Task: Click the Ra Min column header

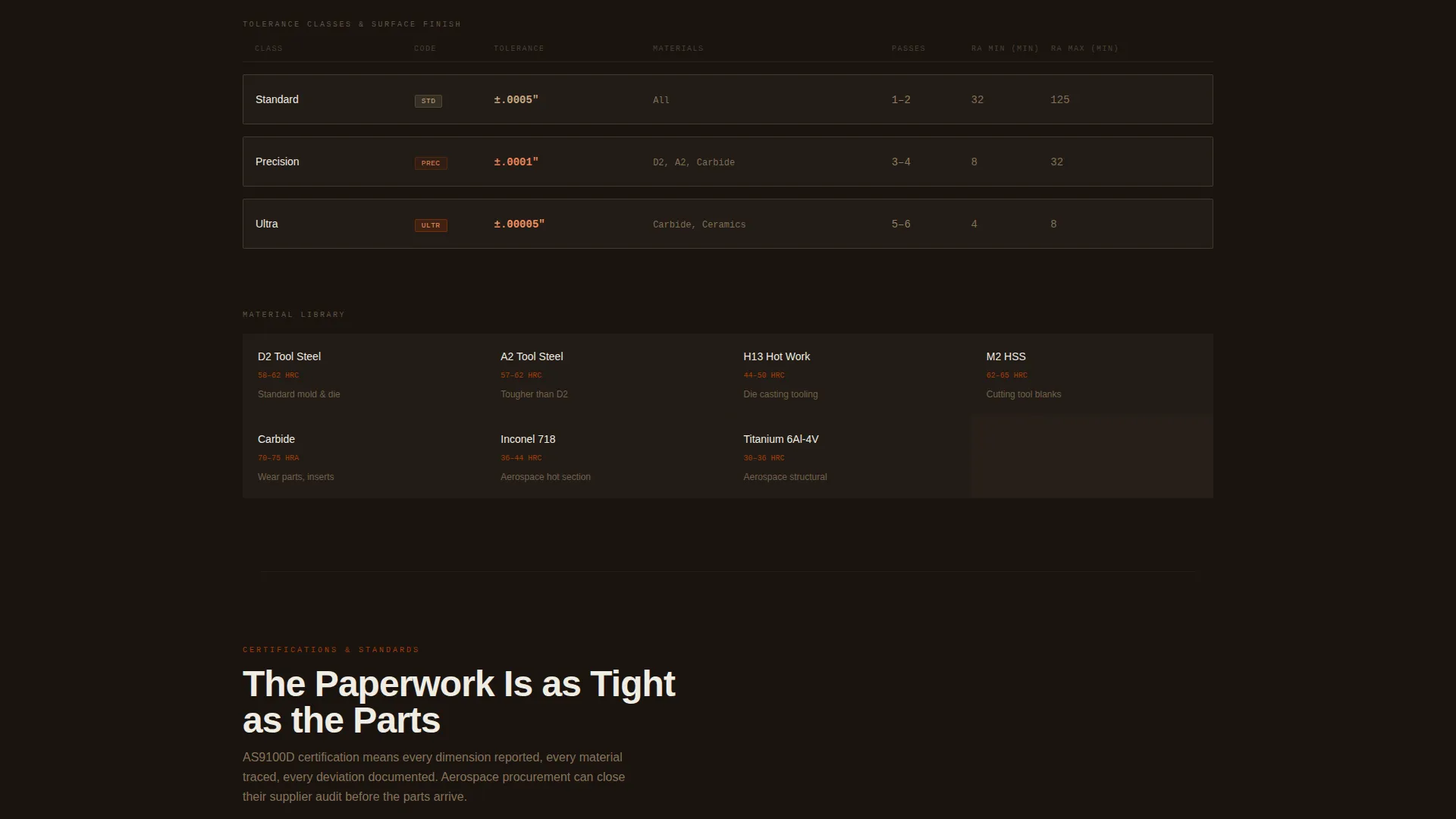Action: coord(1005,49)
